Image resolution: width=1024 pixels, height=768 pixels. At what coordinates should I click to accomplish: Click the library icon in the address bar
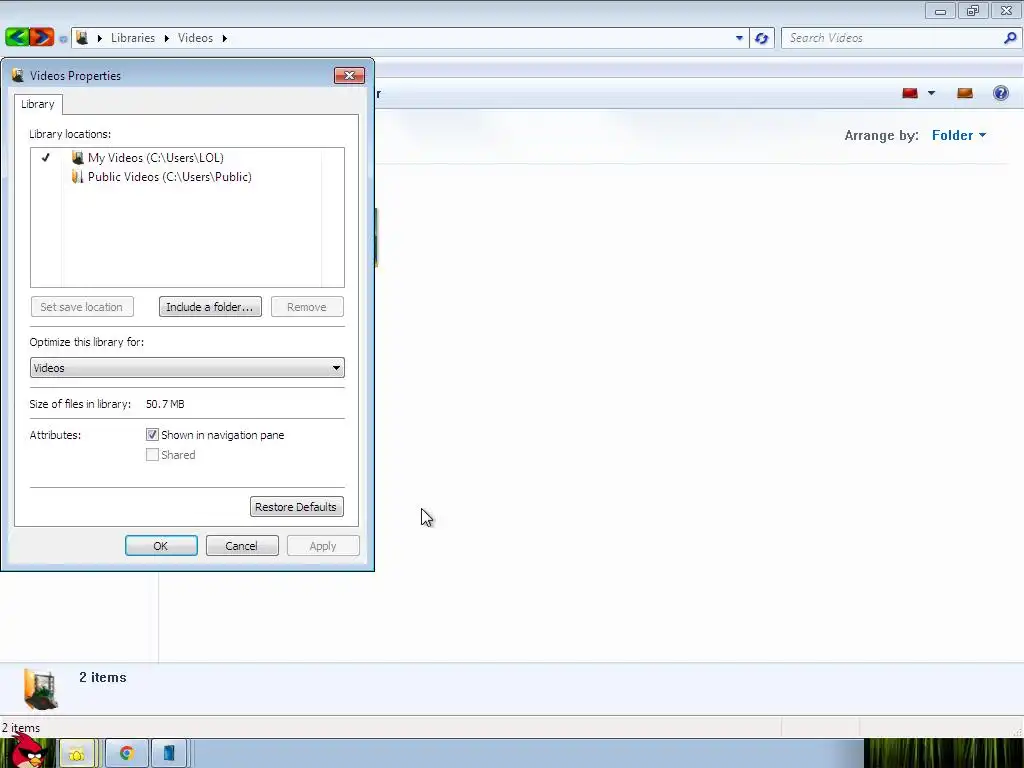(x=82, y=38)
